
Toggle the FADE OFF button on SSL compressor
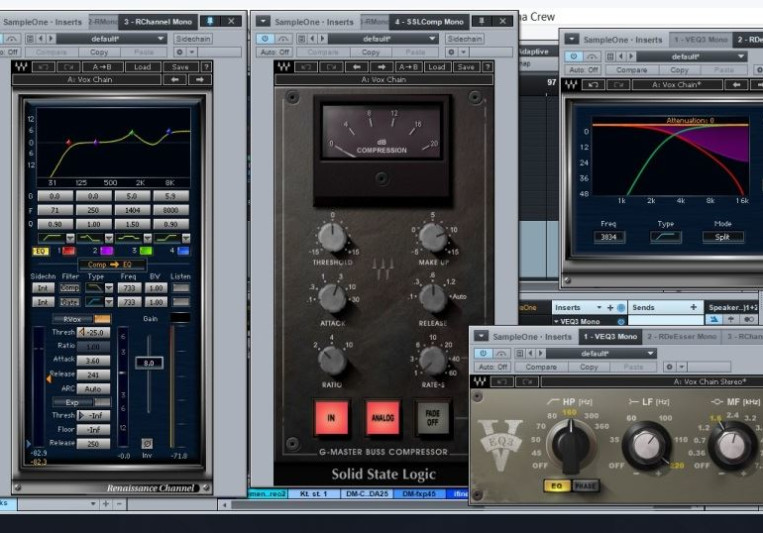(433, 417)
